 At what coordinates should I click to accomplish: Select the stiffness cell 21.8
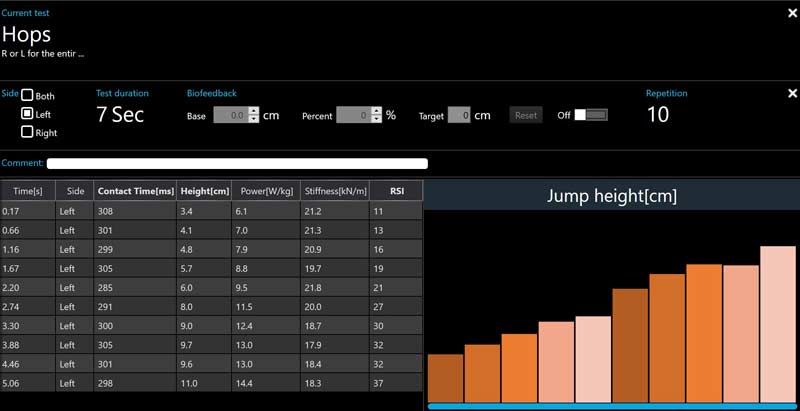(x=335, y=288)
